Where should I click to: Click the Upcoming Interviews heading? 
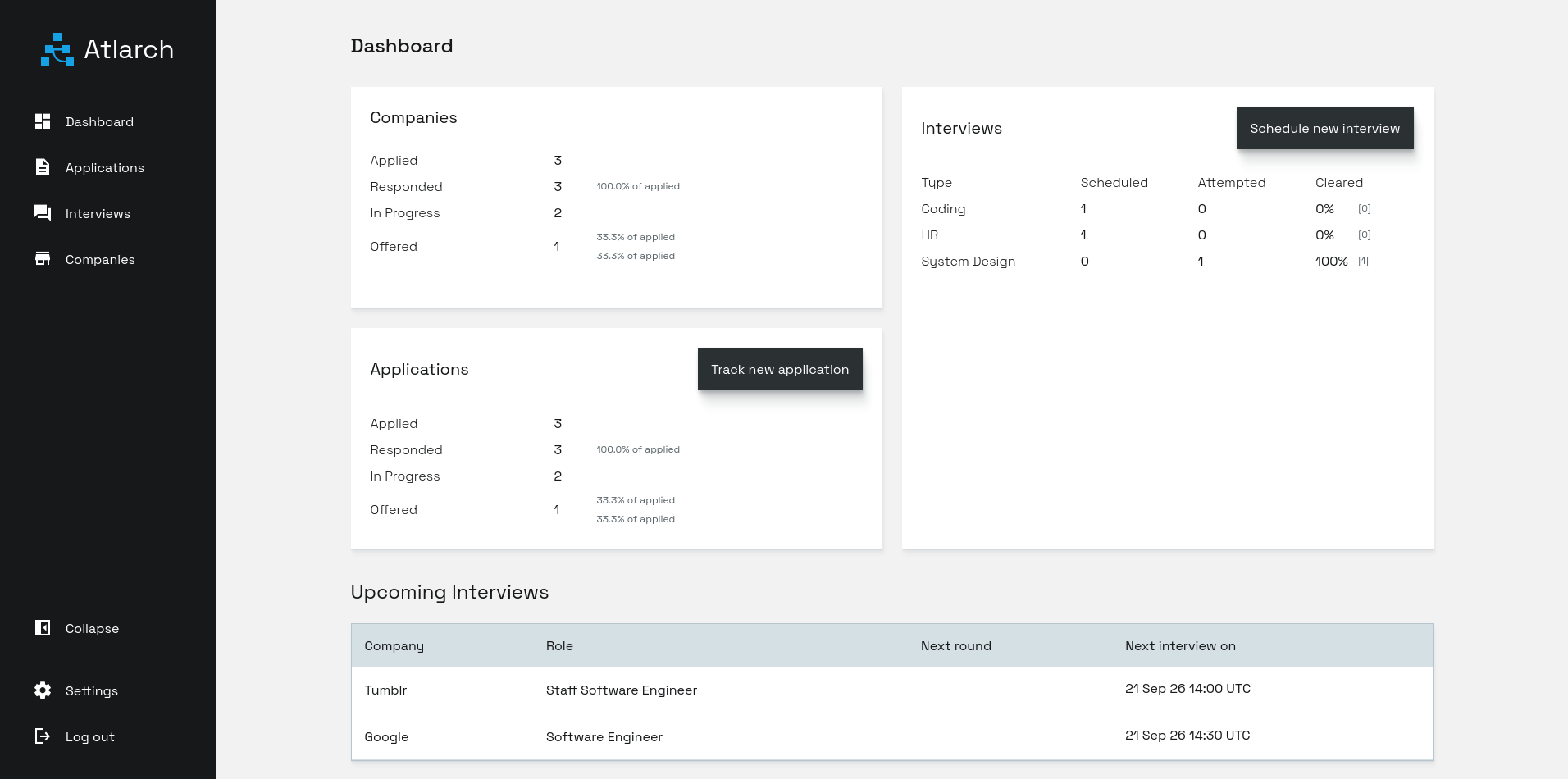[x=449, y=592]
